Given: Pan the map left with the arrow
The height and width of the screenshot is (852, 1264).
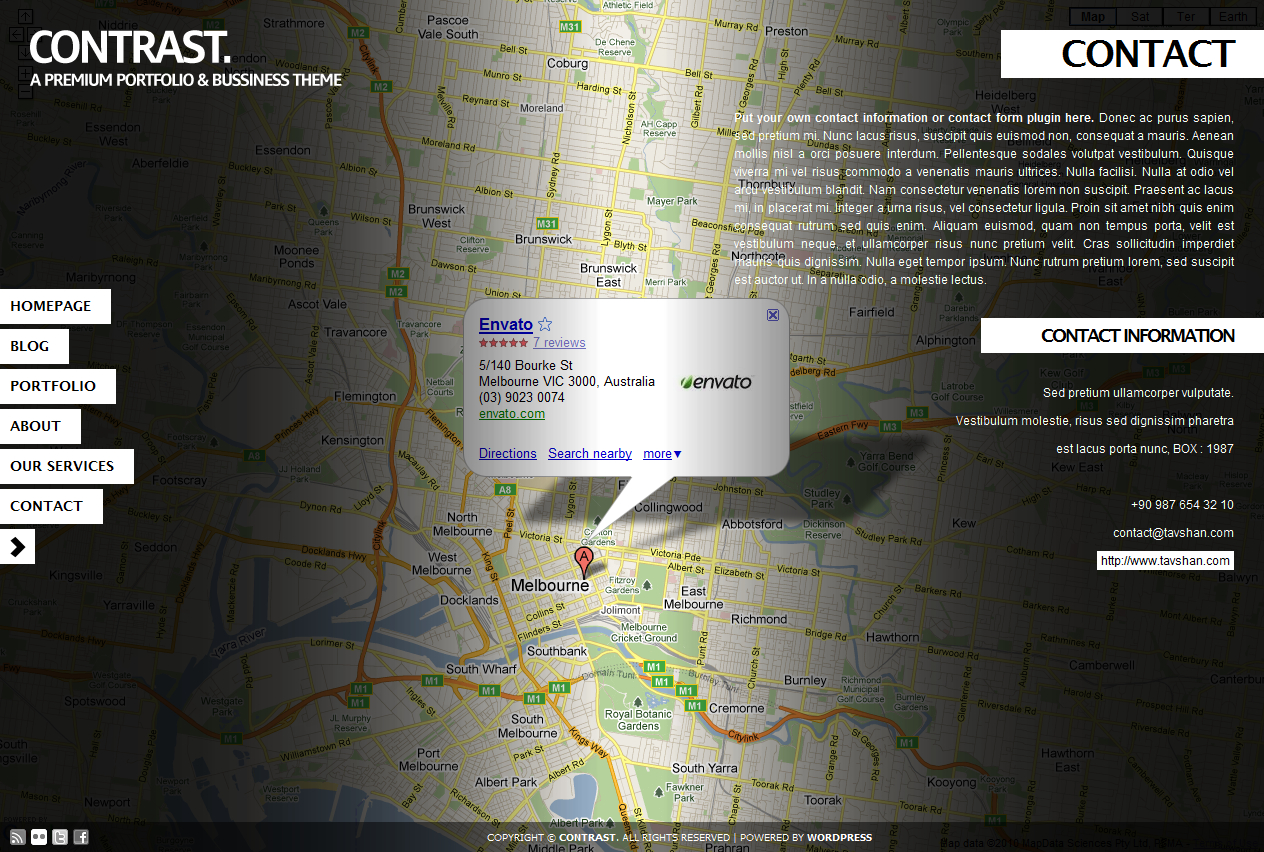Looking at the screenshot, I should (x=16, y=34).
